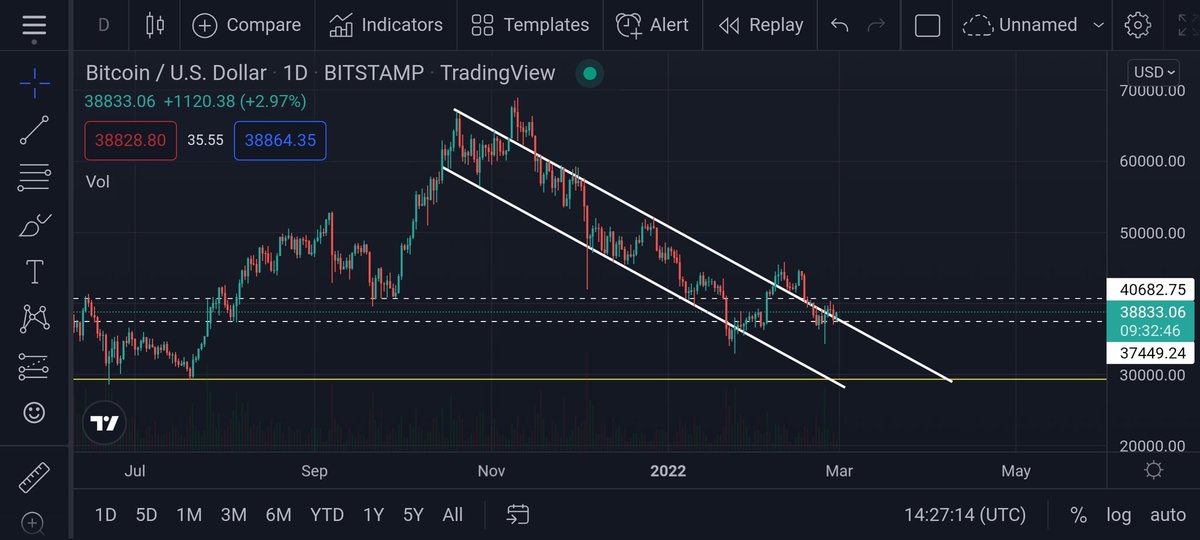This screenshot has height=540, width=1200.
Task: Open the Unnamed layout dropdown
Action: 1034,25
